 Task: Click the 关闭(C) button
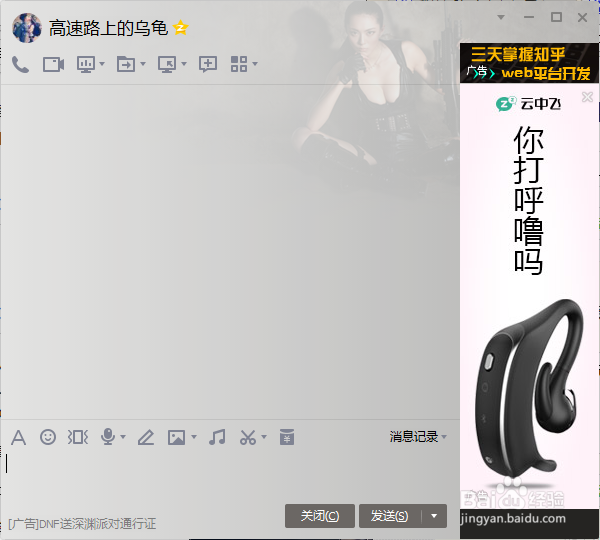coord(320,516)
